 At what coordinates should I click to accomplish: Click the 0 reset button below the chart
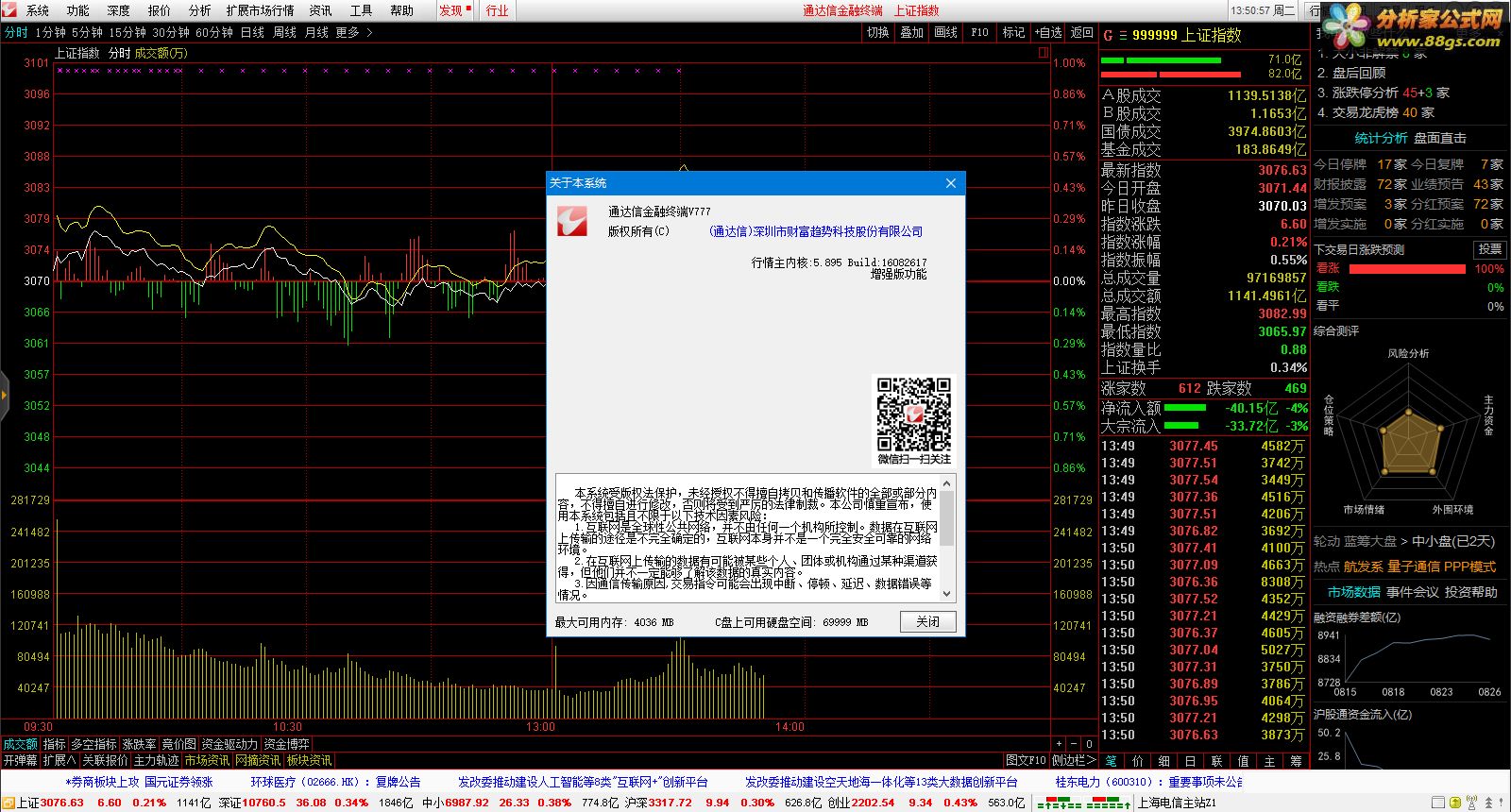click(x=1089, y=744)
